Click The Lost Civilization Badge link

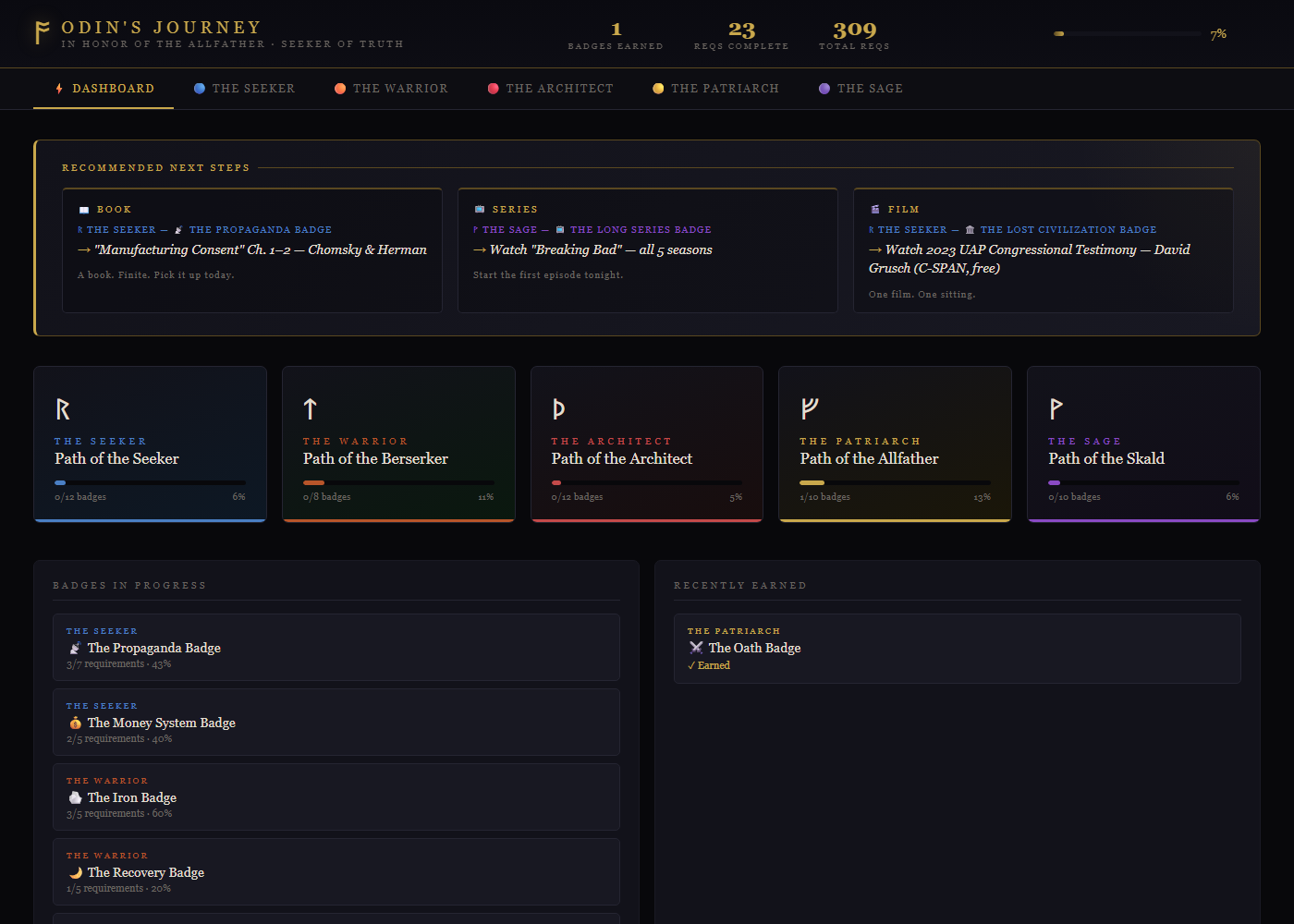(1068, 230)
